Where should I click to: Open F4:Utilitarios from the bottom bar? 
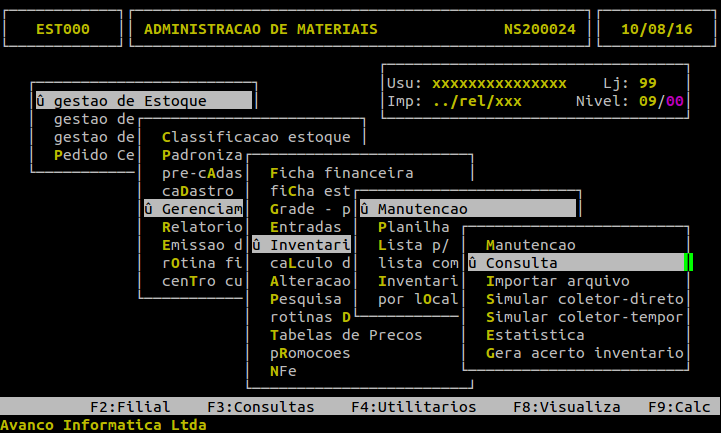[413, 407]
